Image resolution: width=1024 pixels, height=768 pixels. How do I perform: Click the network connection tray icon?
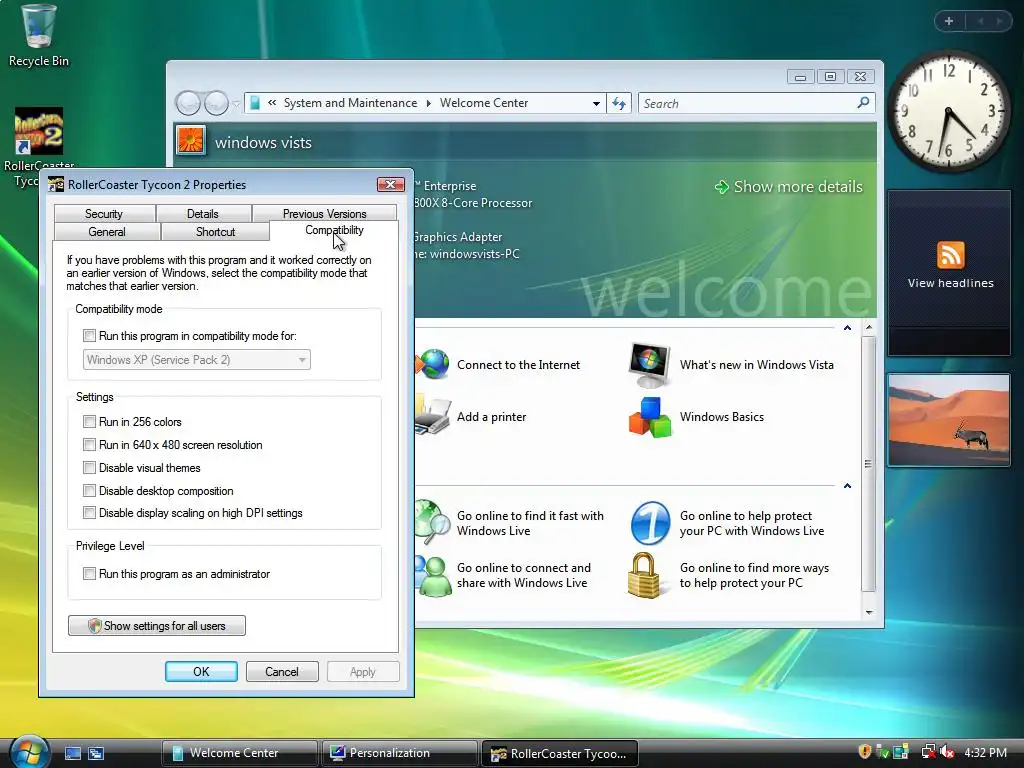tap(928, 752)
